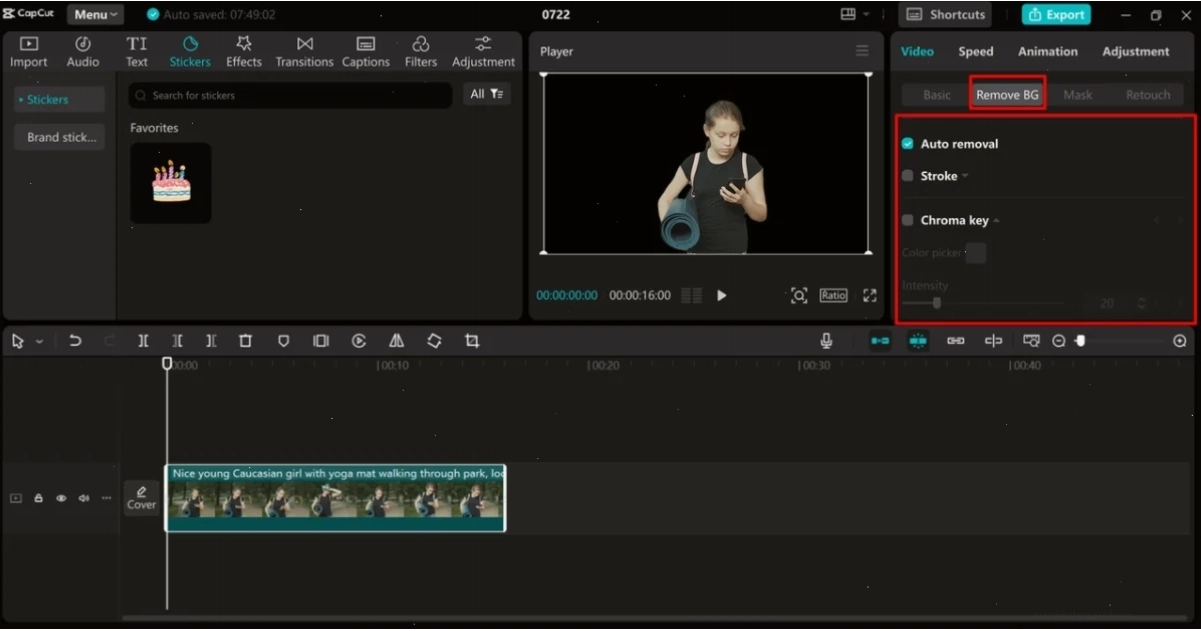Viewport: 1201px width, 631px height.
Task: Open the All sticker filter dropdown
Action: (x=487, y=94)
